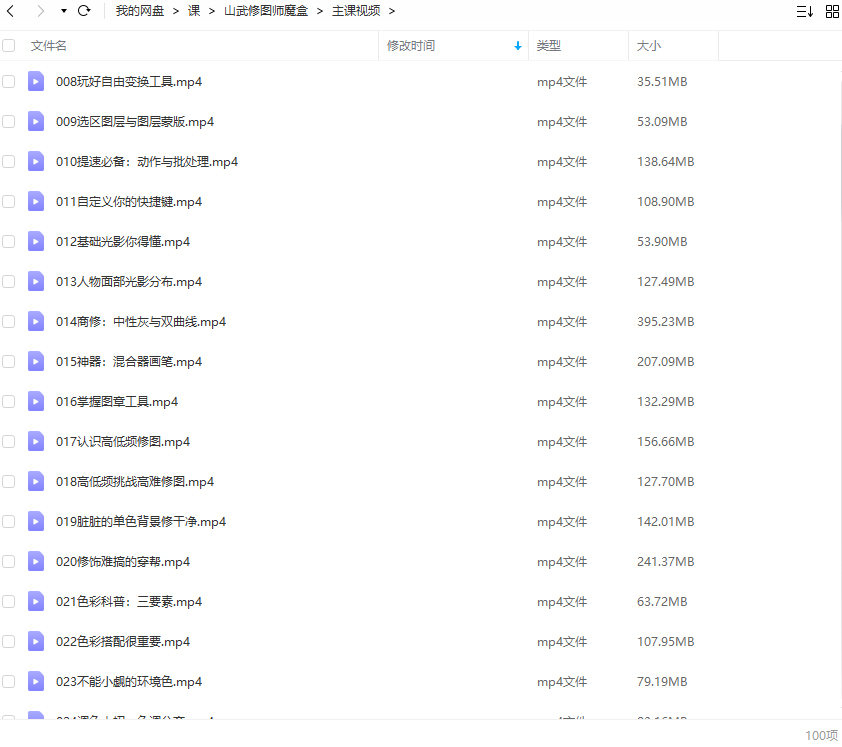
Task: Go back with the left arrow
Action: coord(10,11)
